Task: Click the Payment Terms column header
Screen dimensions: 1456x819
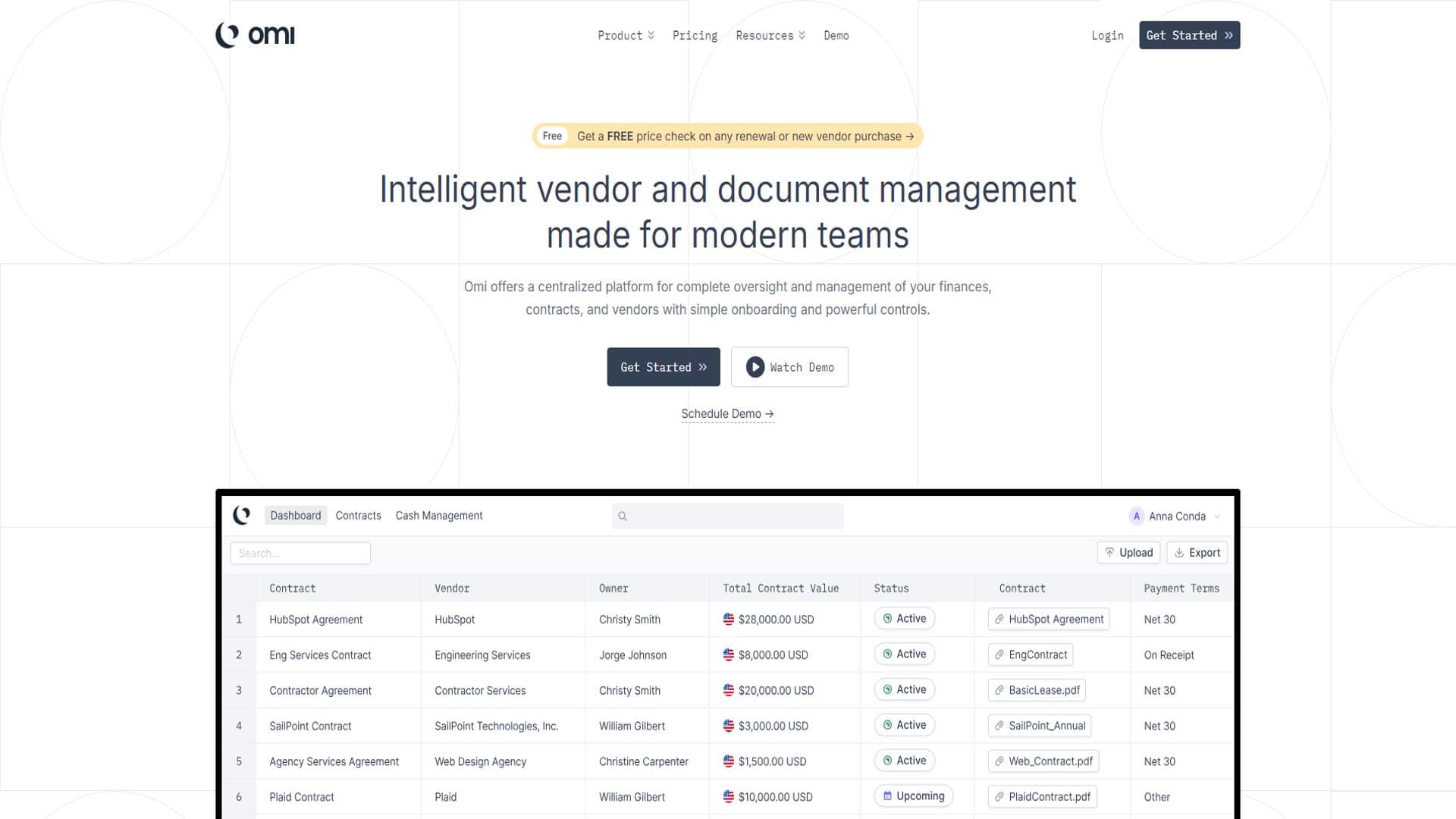Action: [x=1181, y=588]
